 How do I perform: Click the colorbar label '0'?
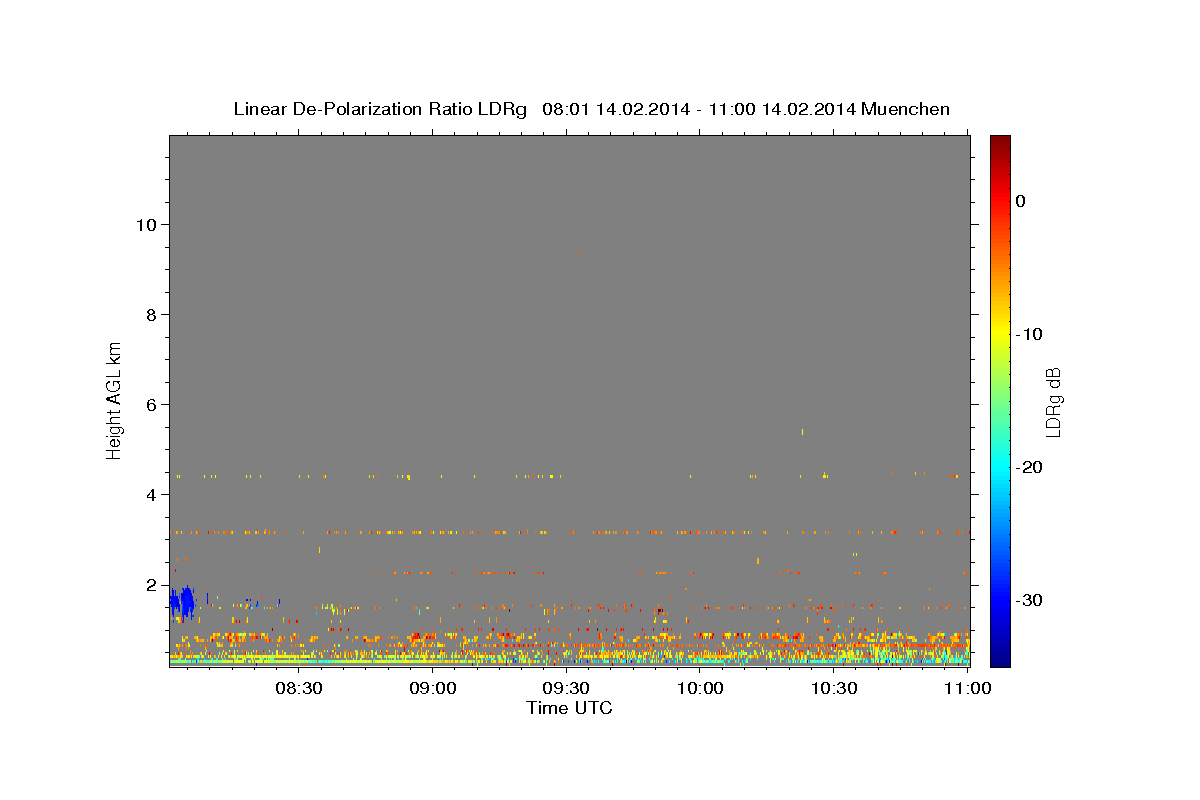pos(1021,201)
